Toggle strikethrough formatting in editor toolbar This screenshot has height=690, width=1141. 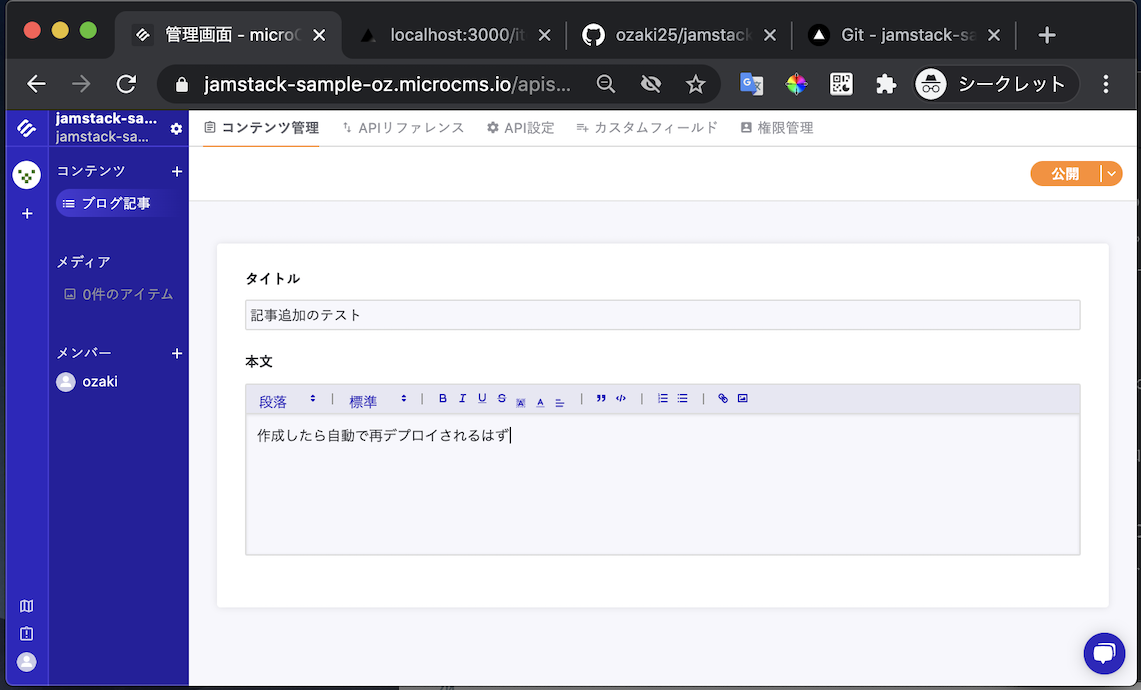(501, 398)
